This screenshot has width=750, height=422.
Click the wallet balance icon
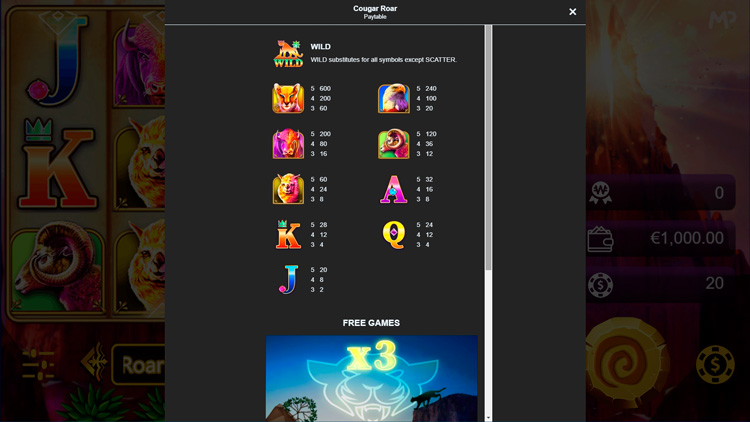pyautogui.click(x=600, y=239)
